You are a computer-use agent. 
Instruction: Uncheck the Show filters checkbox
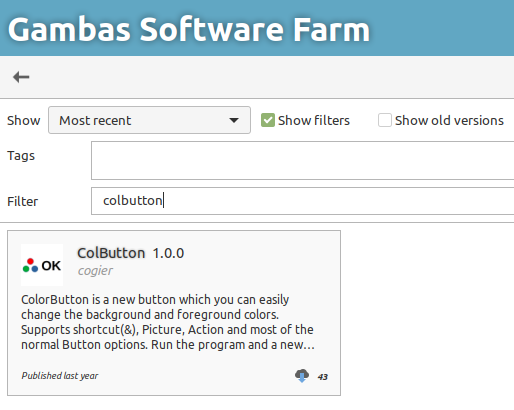click(268, 120)
